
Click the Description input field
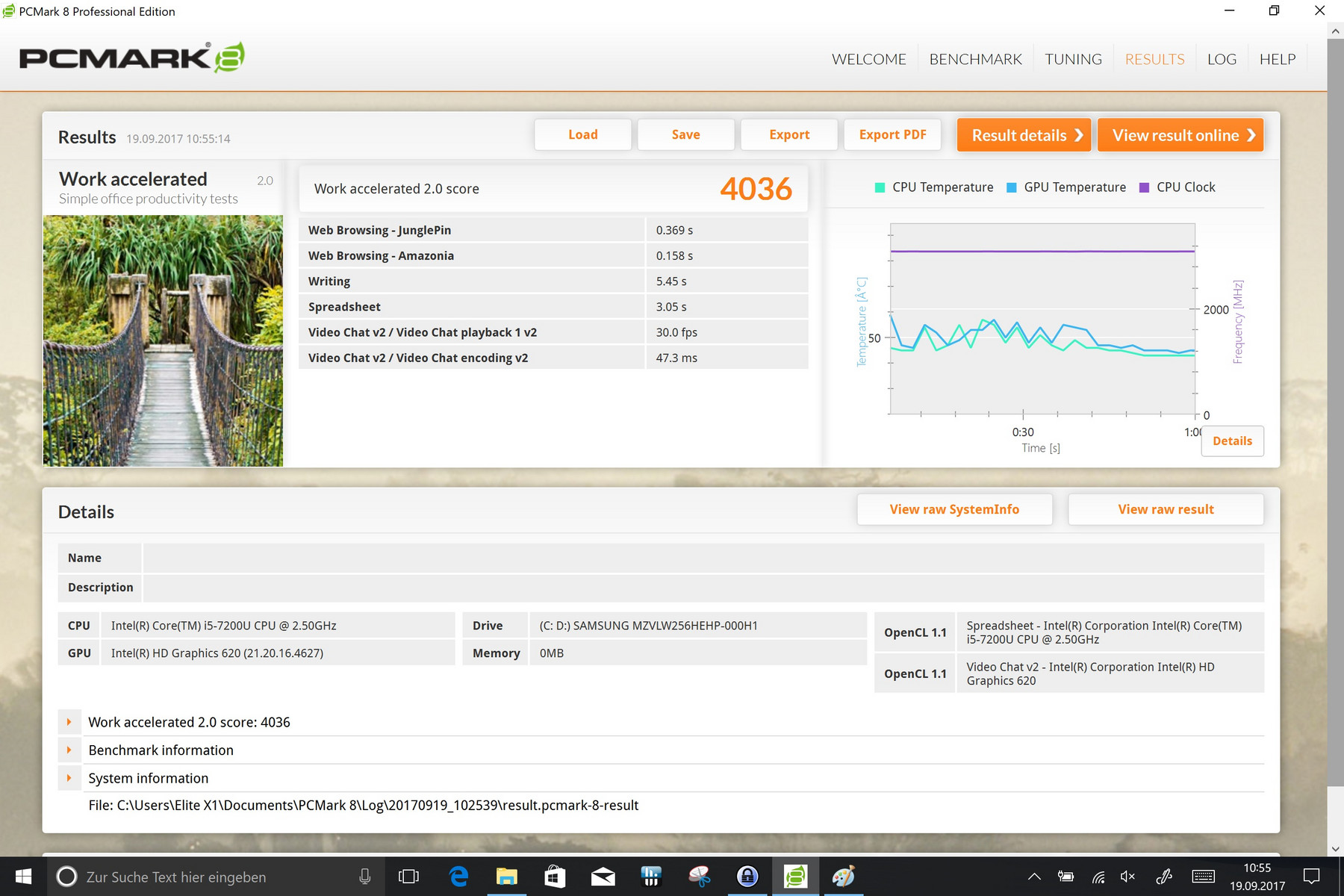[703, 588]
